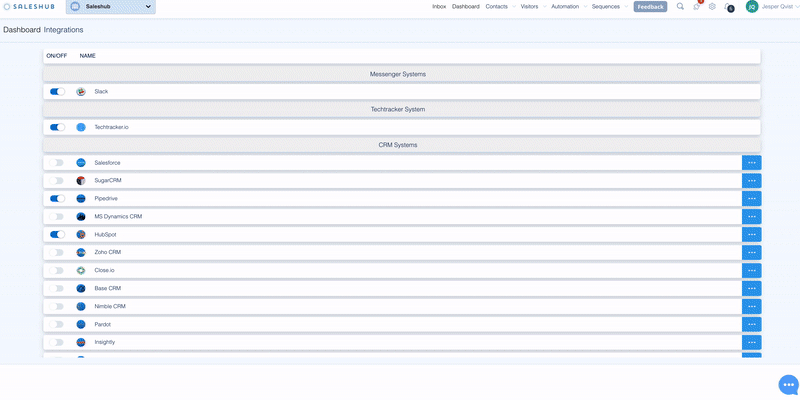Expand the Sequences menu chevron

(626, 7)
